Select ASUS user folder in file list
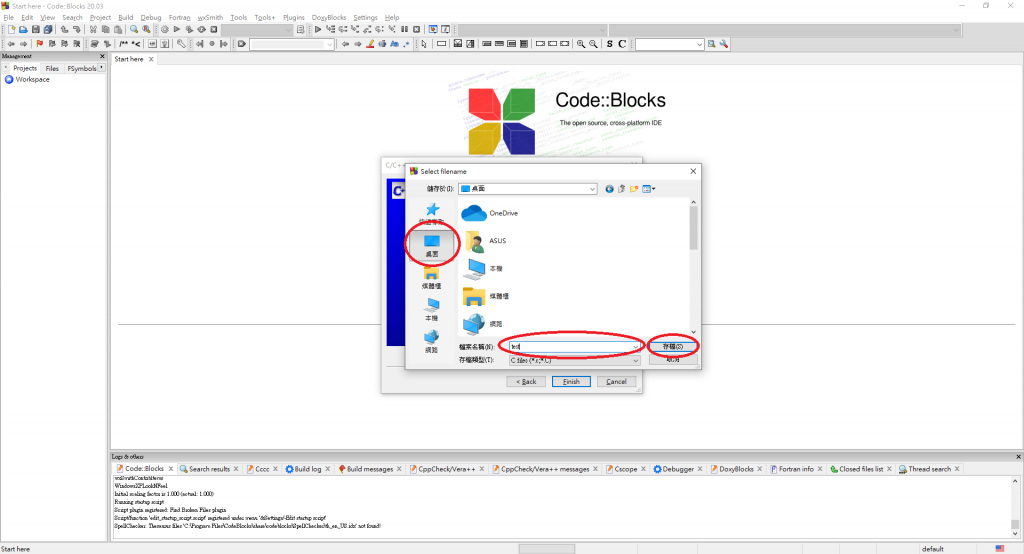The image size is (1024, 554). 485,240
